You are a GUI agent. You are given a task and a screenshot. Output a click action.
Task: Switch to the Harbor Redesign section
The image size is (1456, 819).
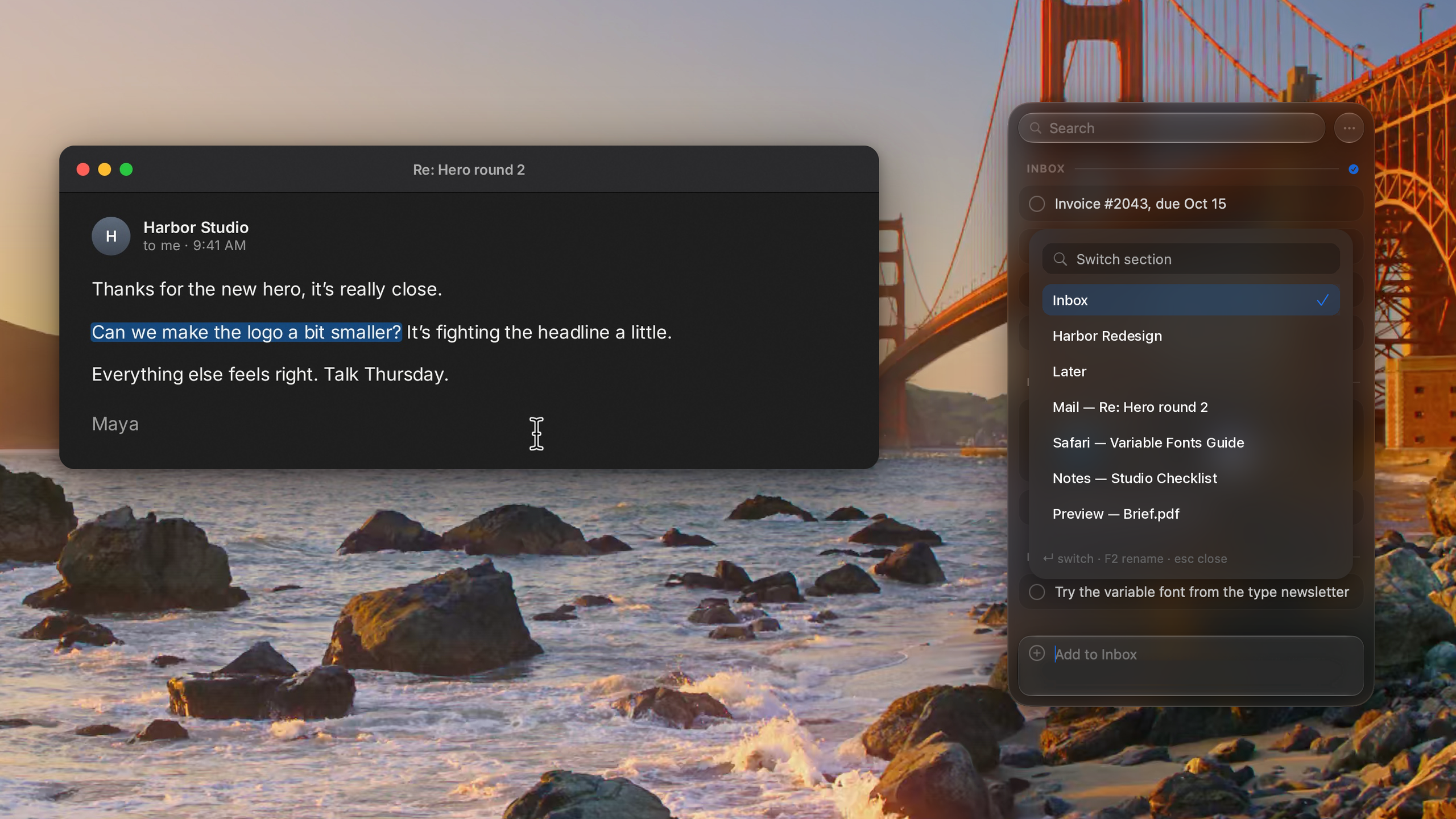[1190, 336]
